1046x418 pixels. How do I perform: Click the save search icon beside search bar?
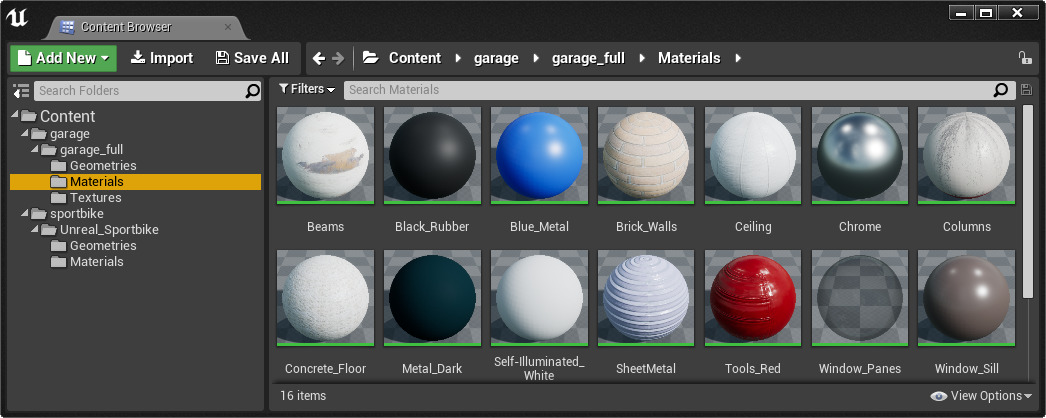pyautogui.click(x=1025, y=90)
